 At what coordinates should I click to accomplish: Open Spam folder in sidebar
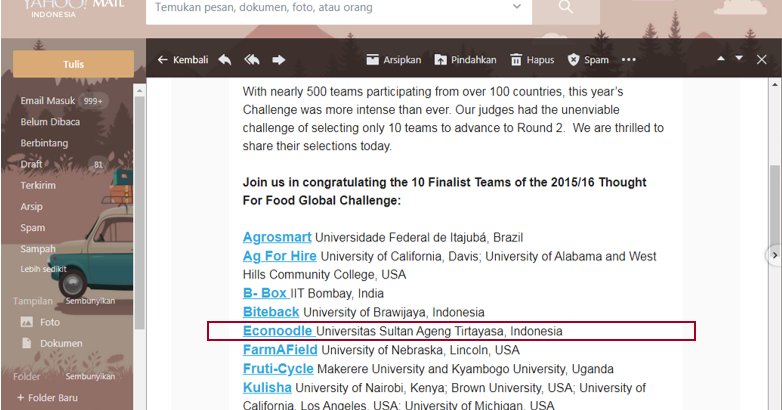coord(32,228)
